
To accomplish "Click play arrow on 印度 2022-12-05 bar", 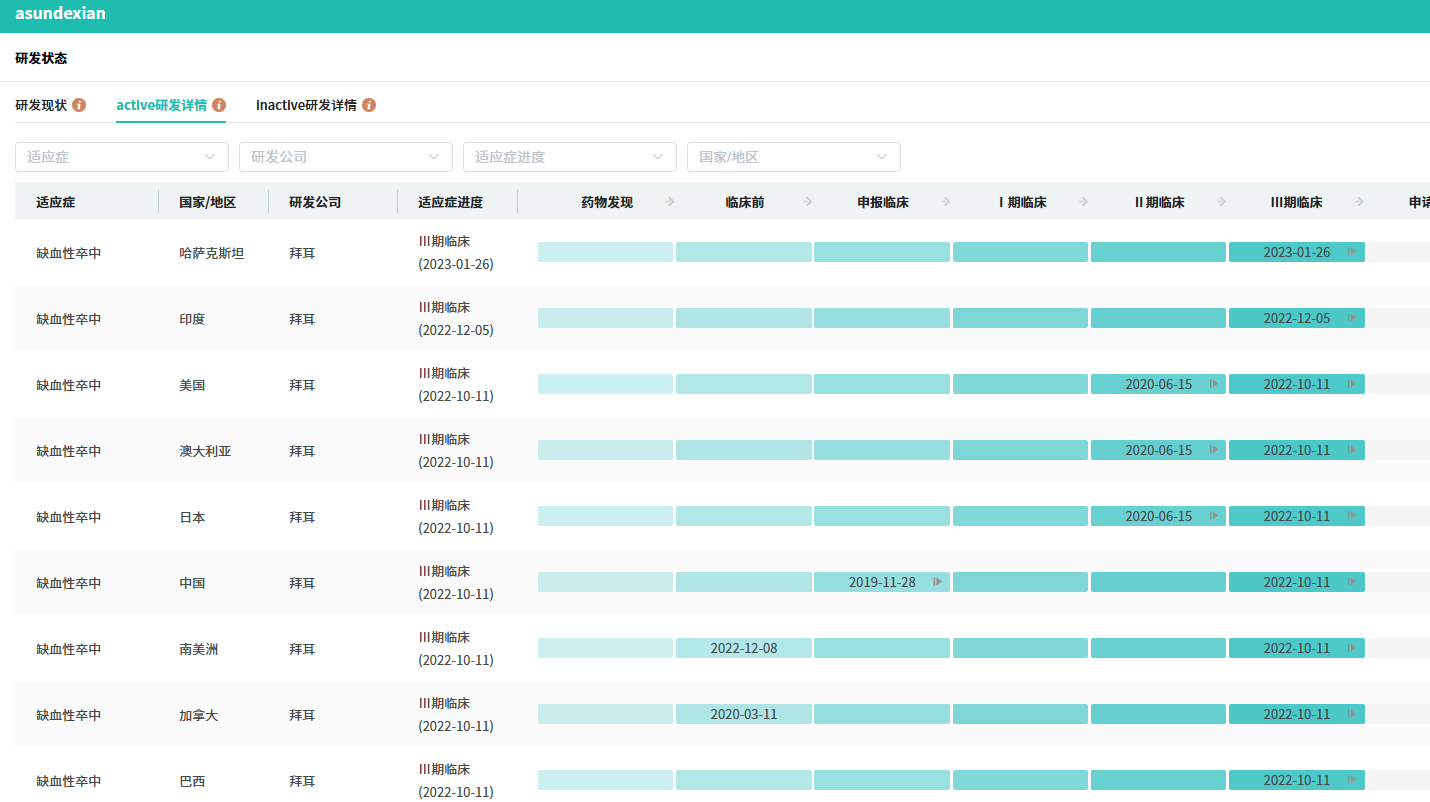I will click(1352, 318).
